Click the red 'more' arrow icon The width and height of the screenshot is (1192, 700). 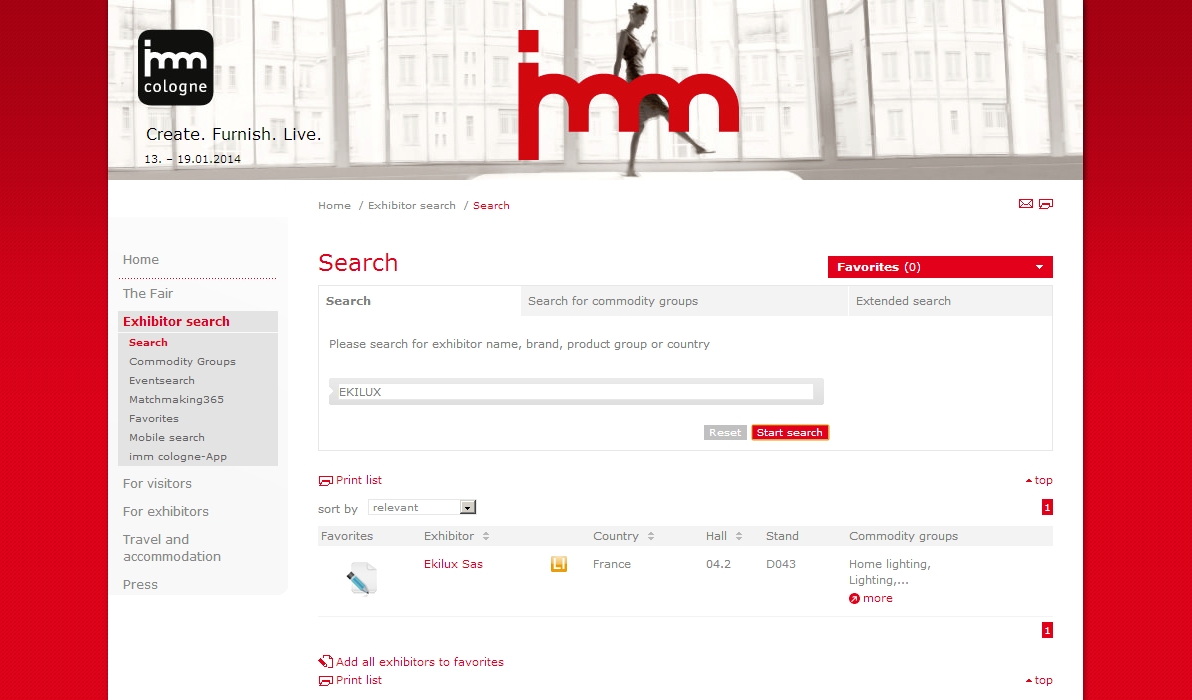coord(854,599)
